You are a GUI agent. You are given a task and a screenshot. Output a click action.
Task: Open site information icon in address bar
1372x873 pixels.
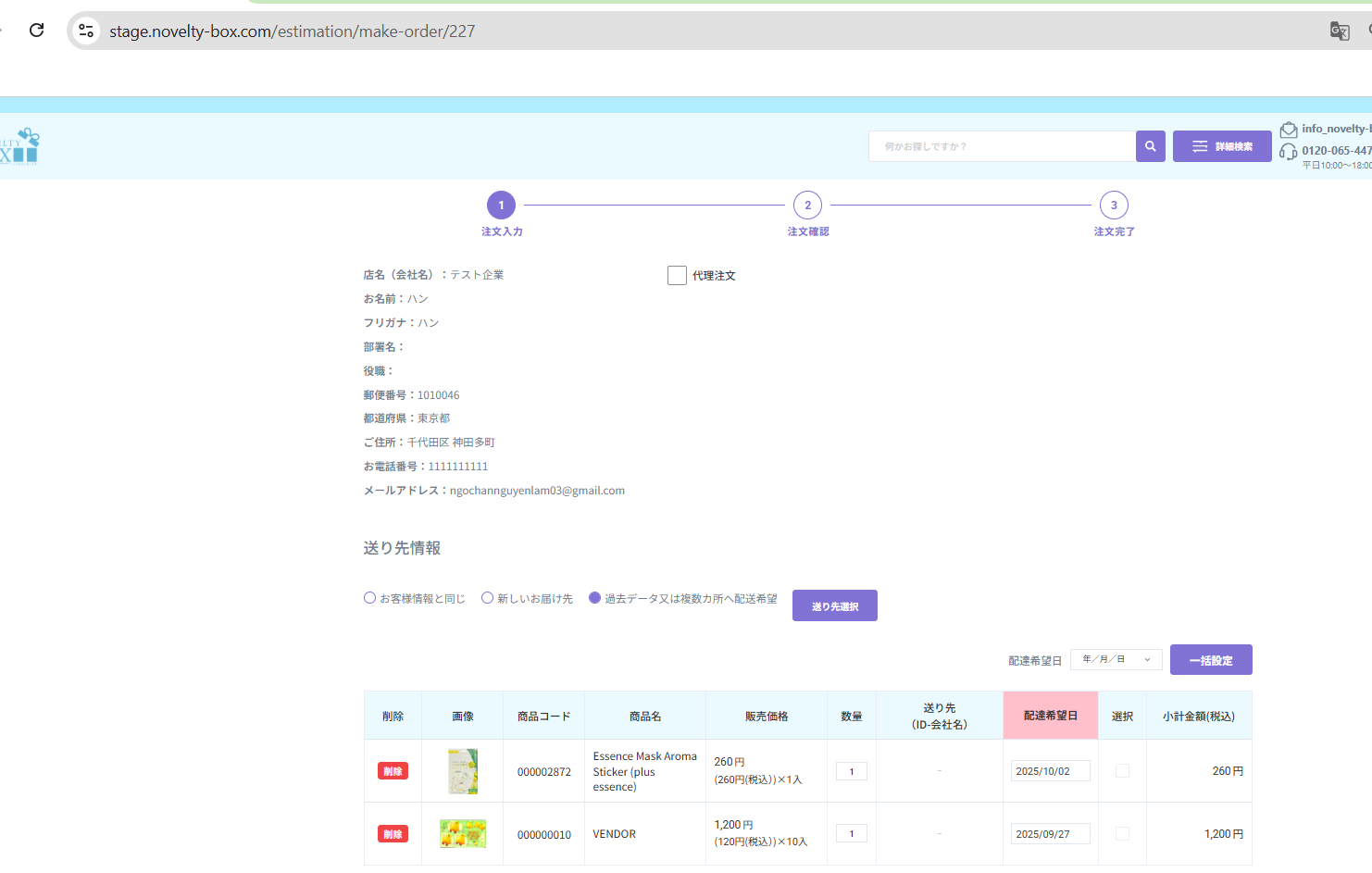pyautogui.click(x=86, y=31)
